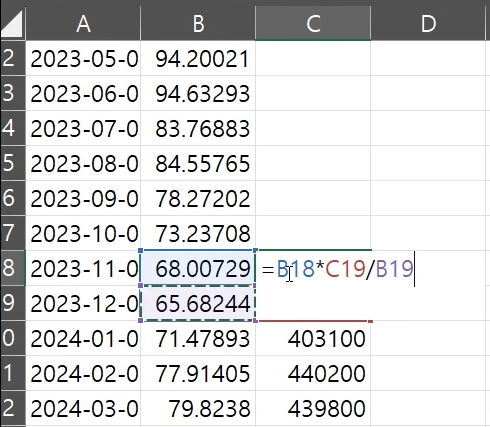Select date cell 2024-01-0
This screenshot has height=427, width=490.
[x=83, y=338]
